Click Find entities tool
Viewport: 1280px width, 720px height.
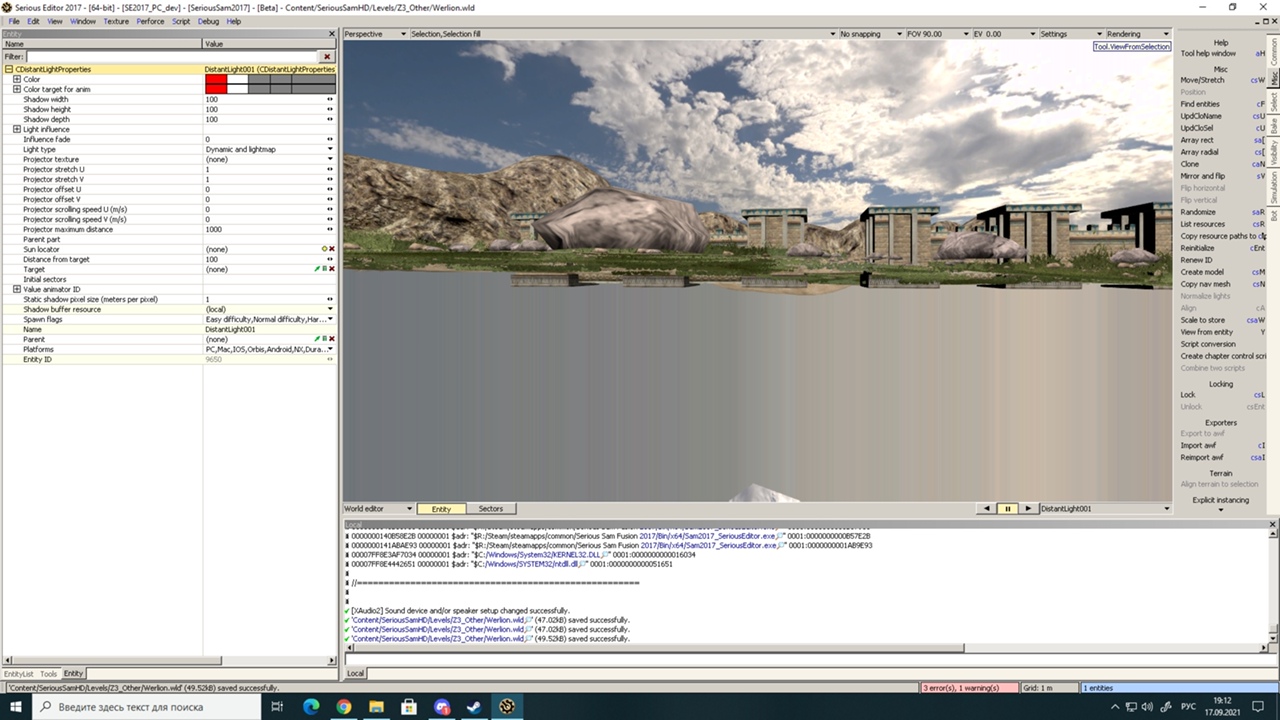tap(1200, 104)
